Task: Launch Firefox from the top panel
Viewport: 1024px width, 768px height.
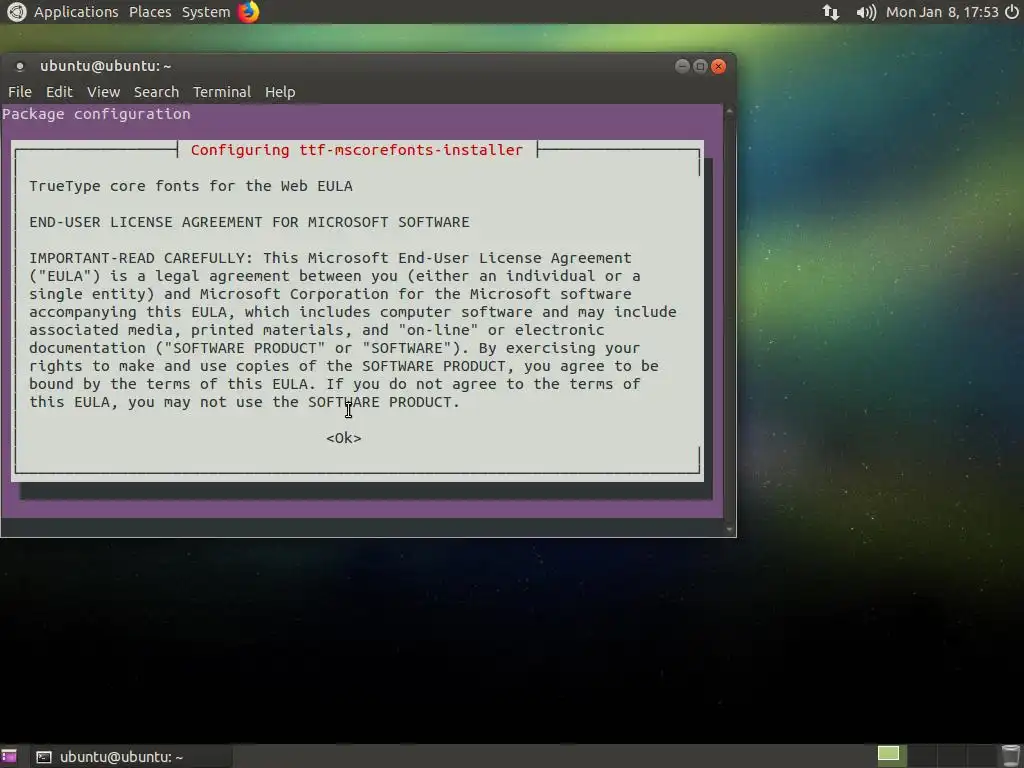Action: (248, 12)
